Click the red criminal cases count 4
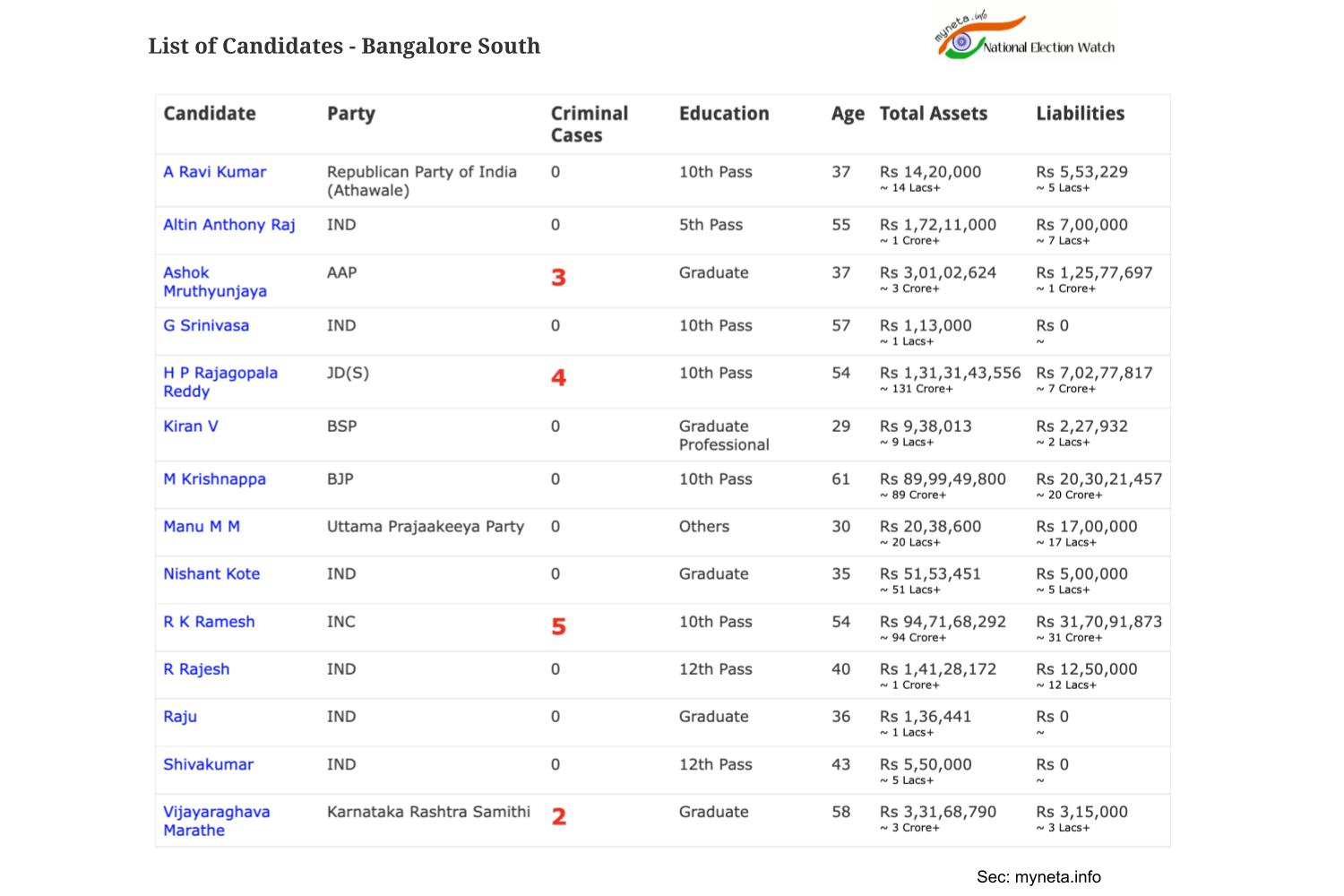This screenshot has height=896, width=1344. pyautogui.click(x=558, y=378)
